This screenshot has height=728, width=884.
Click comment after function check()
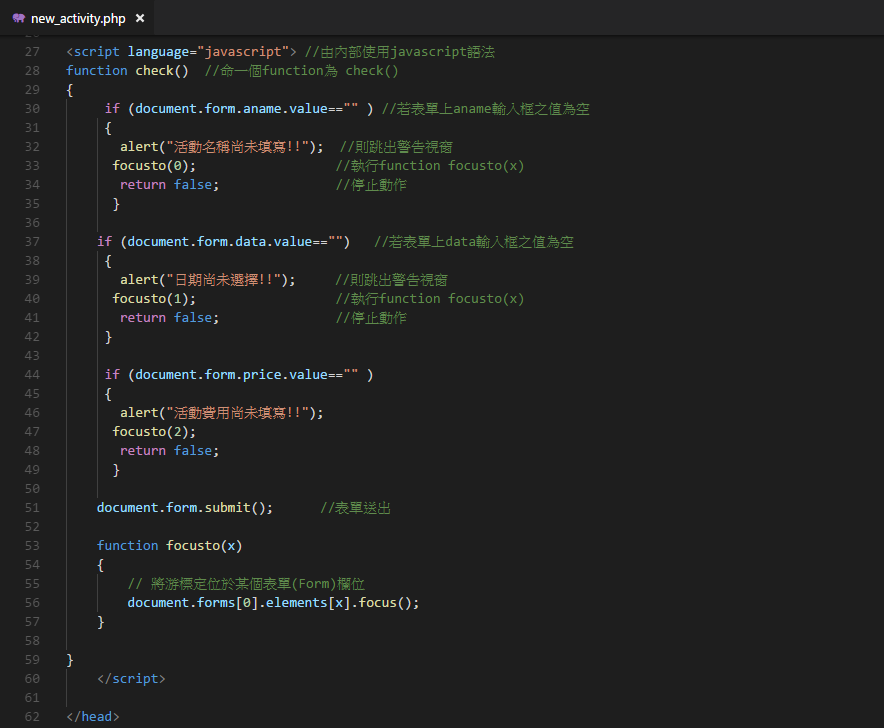(x=302, y=71)
